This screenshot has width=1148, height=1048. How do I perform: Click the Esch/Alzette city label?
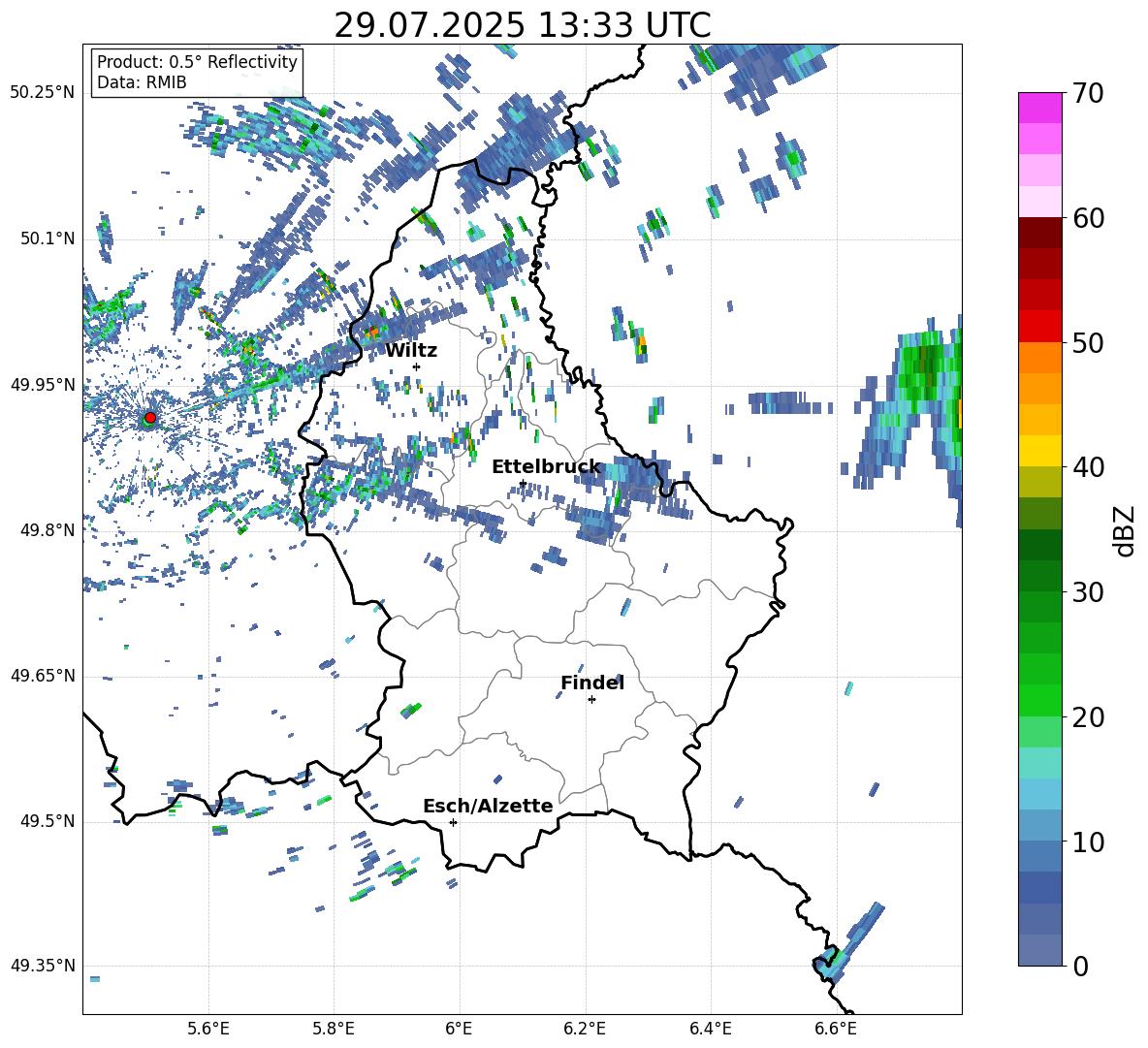[488, 806]
